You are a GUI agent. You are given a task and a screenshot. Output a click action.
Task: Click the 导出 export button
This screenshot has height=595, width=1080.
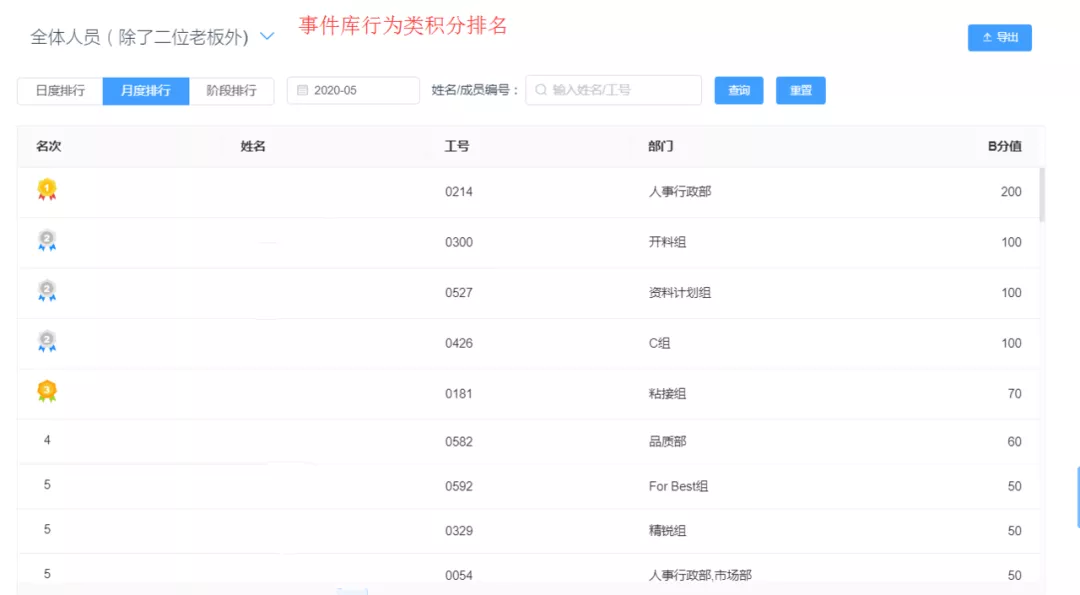pos(999,37)
